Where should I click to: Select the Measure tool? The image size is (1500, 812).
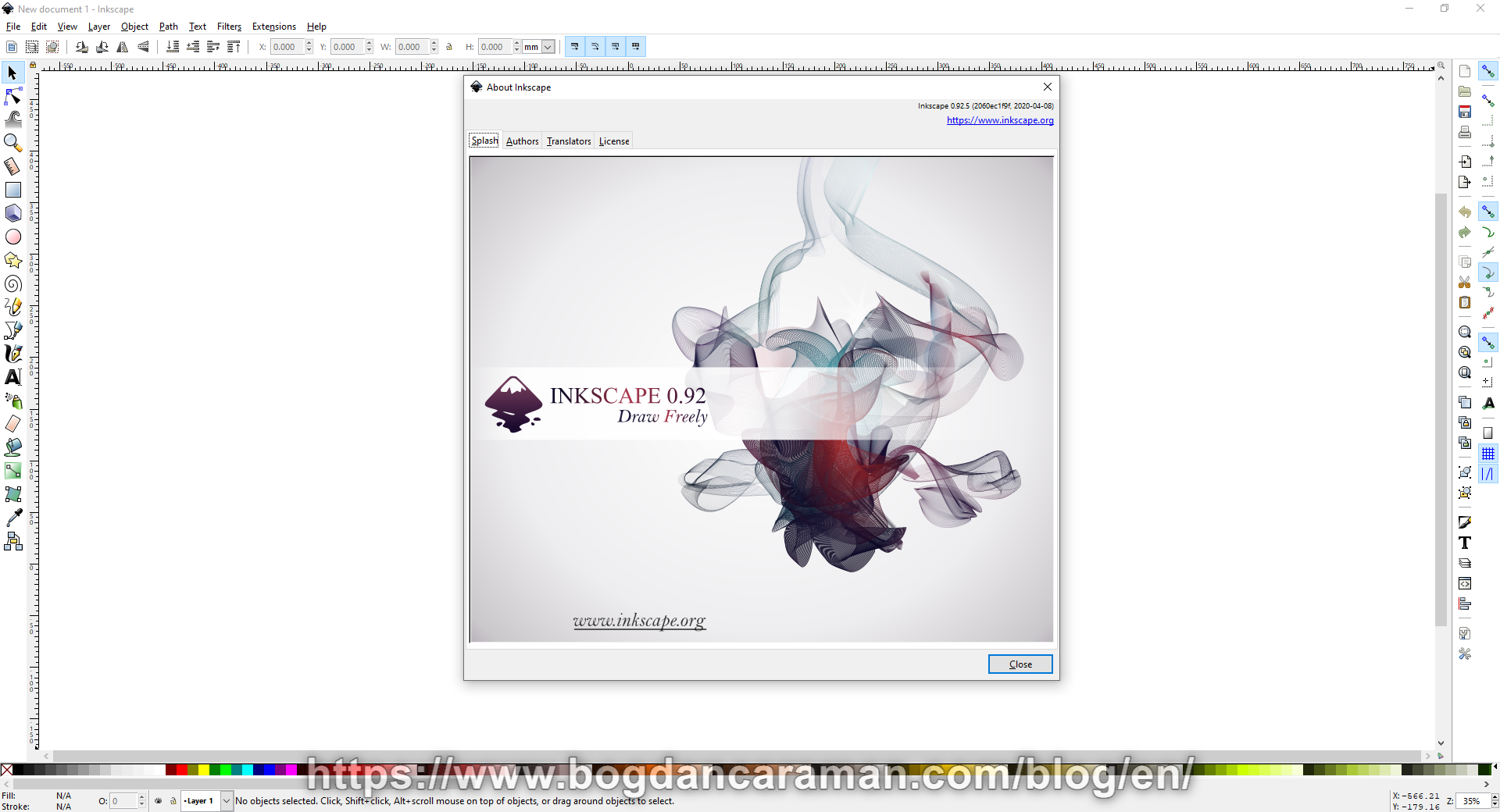point(12,166)
